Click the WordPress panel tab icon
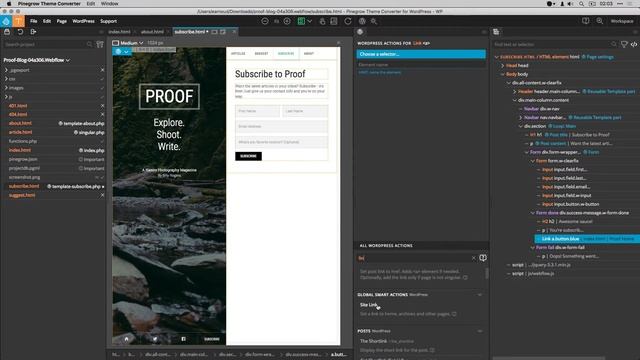This screenshot has height=360, width=640. click(360, 32)
